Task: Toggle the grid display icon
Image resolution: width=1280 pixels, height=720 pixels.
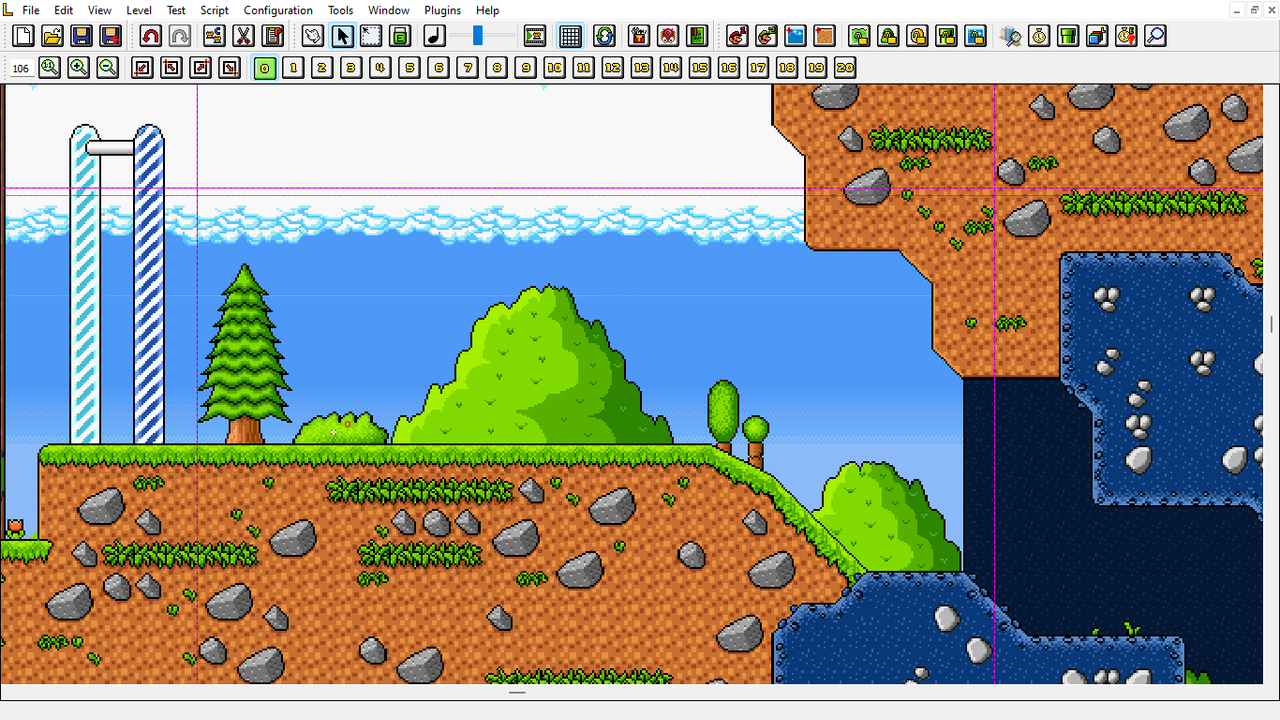Action: tap(571, 36)
